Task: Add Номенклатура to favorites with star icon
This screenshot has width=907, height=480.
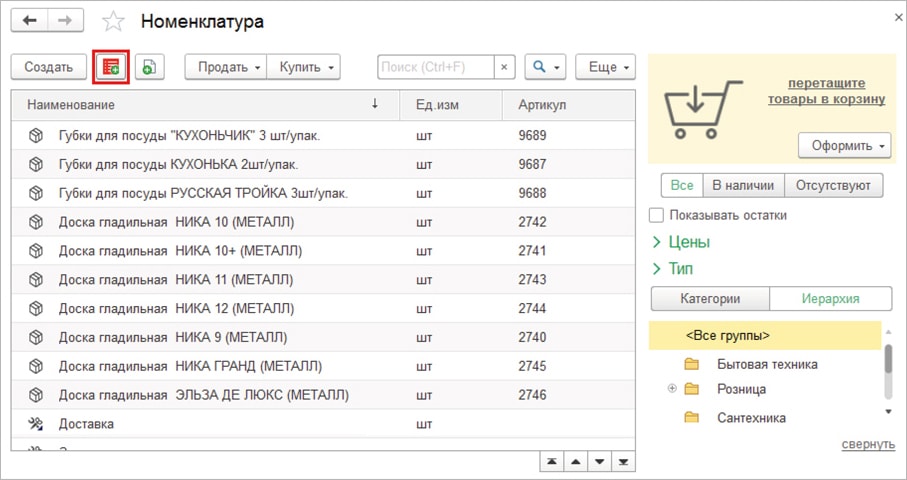Action: [x=114, y=22]
